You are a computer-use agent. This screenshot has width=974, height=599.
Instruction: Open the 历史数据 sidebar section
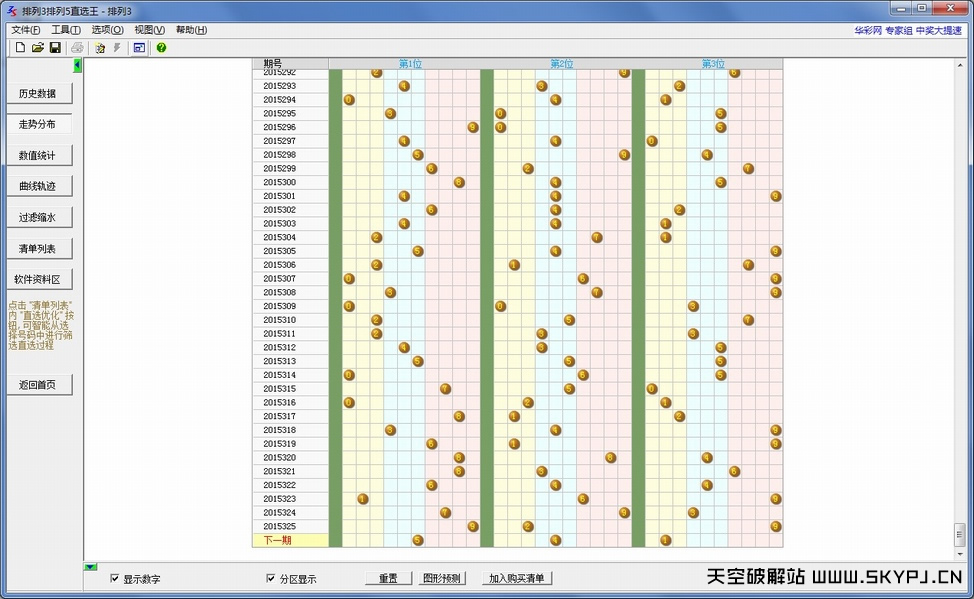point(39,94)
